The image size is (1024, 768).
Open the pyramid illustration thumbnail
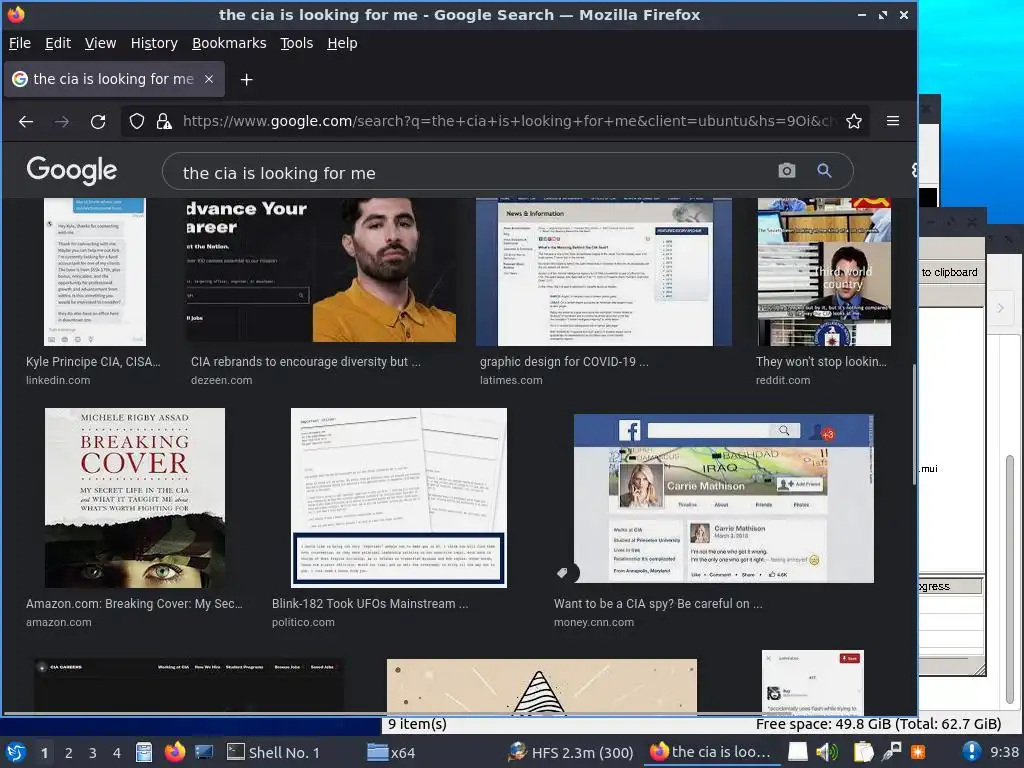[541, 686]
